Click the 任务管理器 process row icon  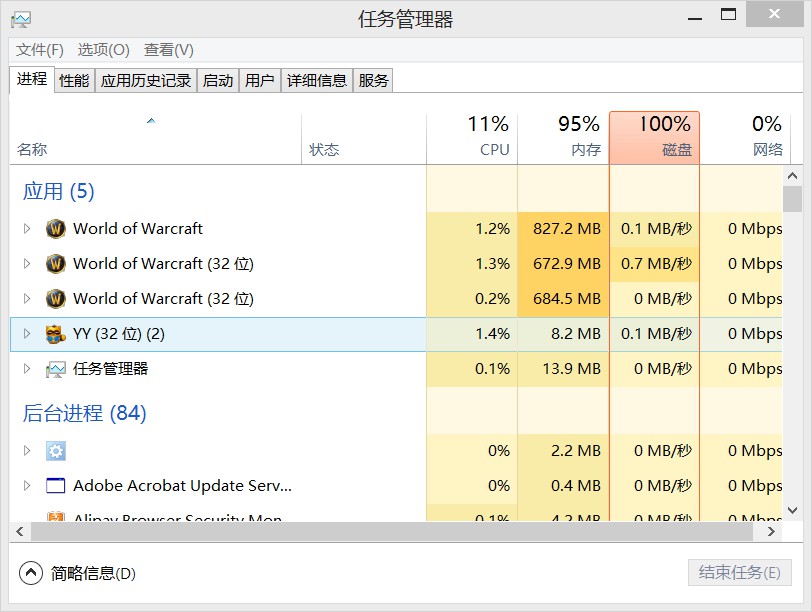pyautogui.click(x=56, y=369)
